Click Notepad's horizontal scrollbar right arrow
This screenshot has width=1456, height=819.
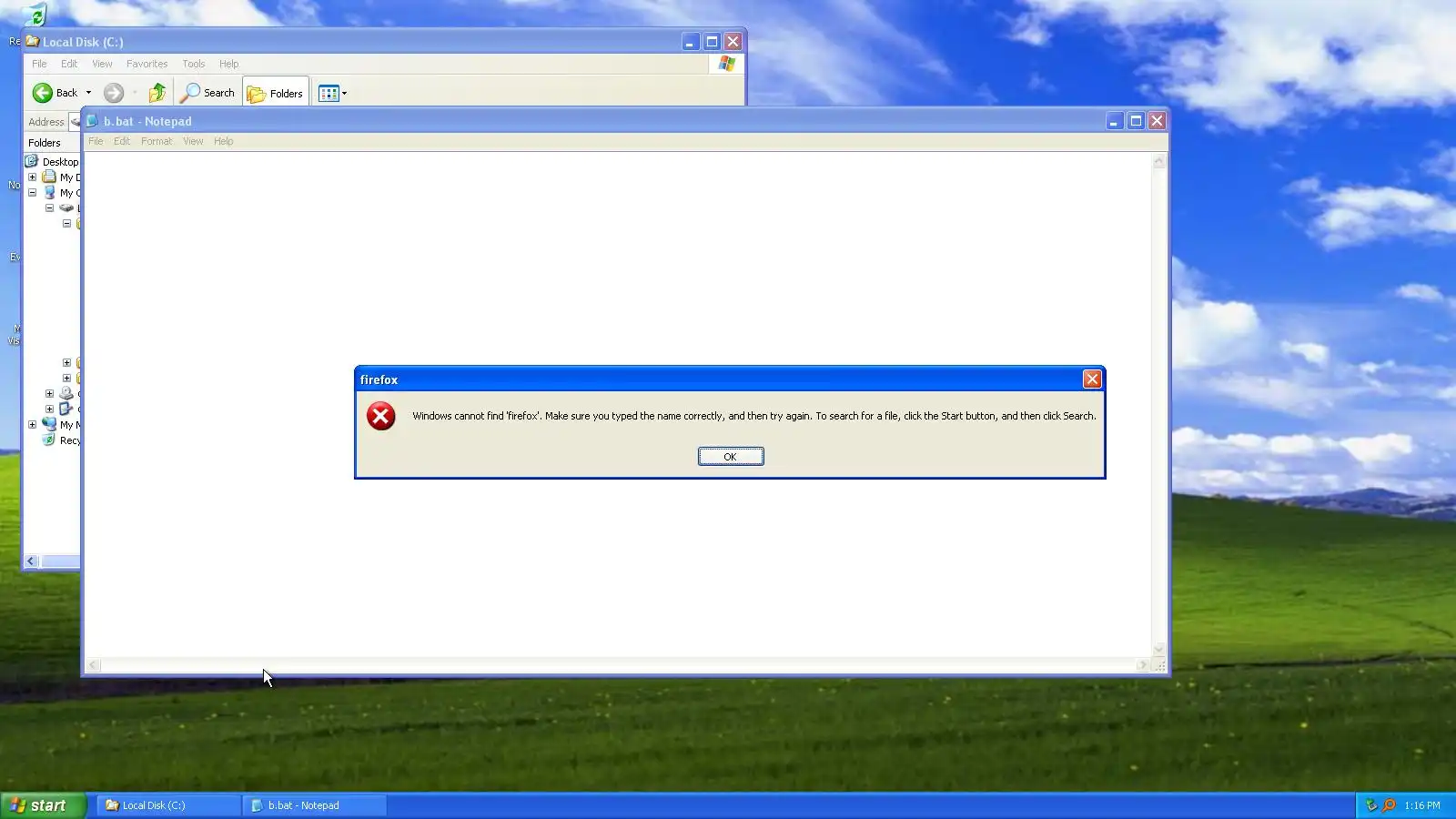point(1142,665)
